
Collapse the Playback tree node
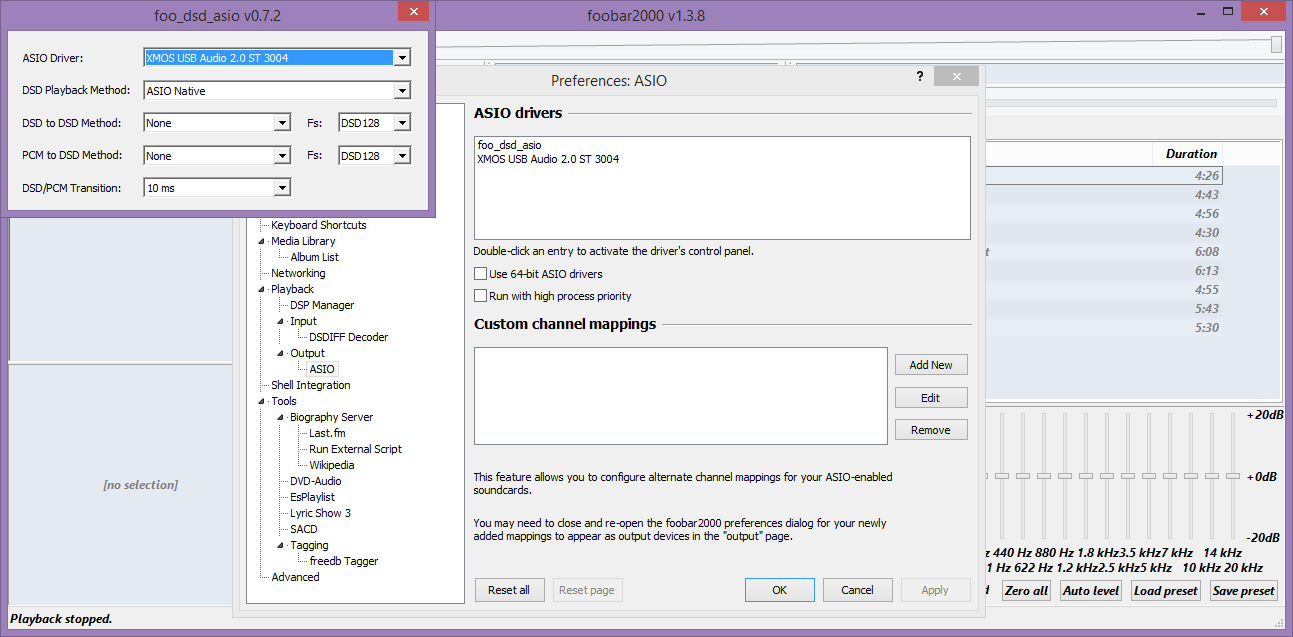click(x=262, y=290)
